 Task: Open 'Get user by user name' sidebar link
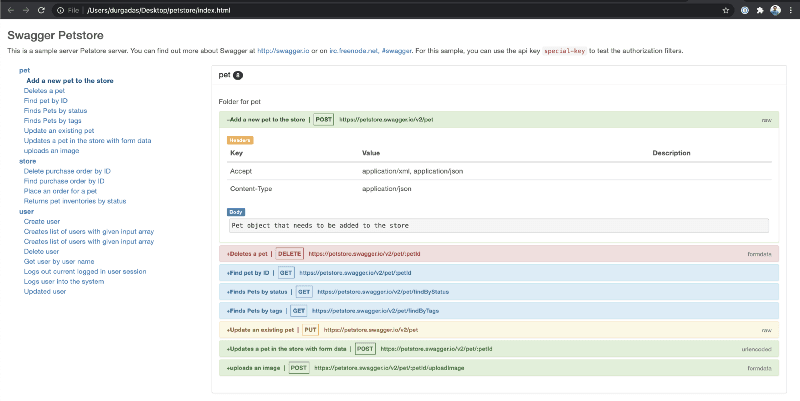click(x=59, y=261)
